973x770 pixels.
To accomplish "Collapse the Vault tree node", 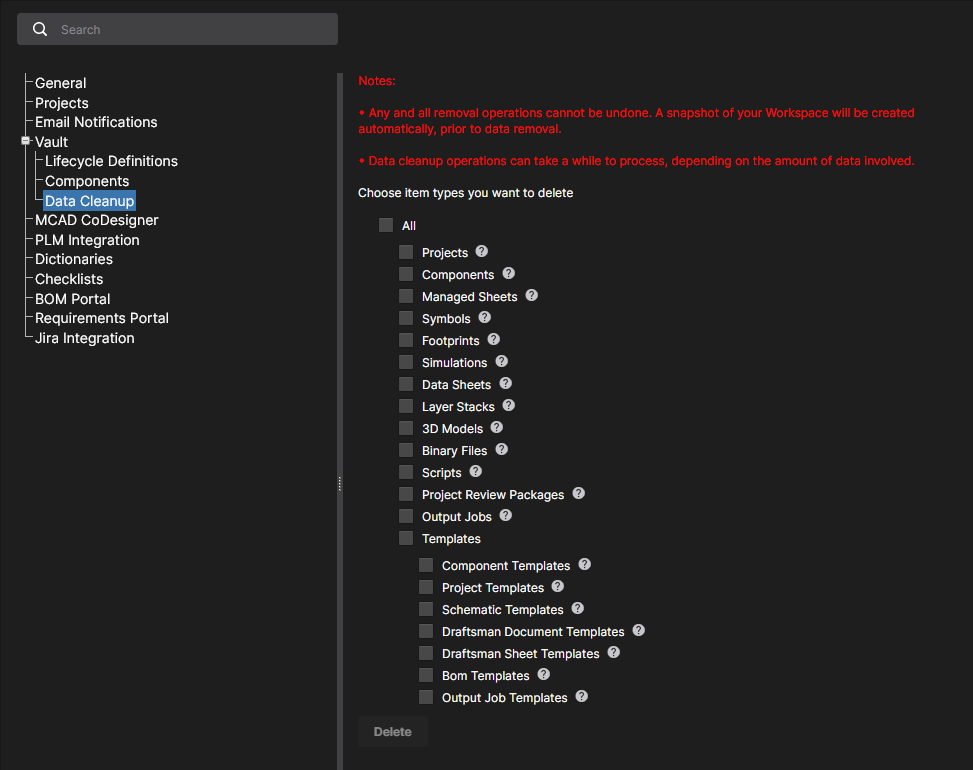I will [26, 142].
